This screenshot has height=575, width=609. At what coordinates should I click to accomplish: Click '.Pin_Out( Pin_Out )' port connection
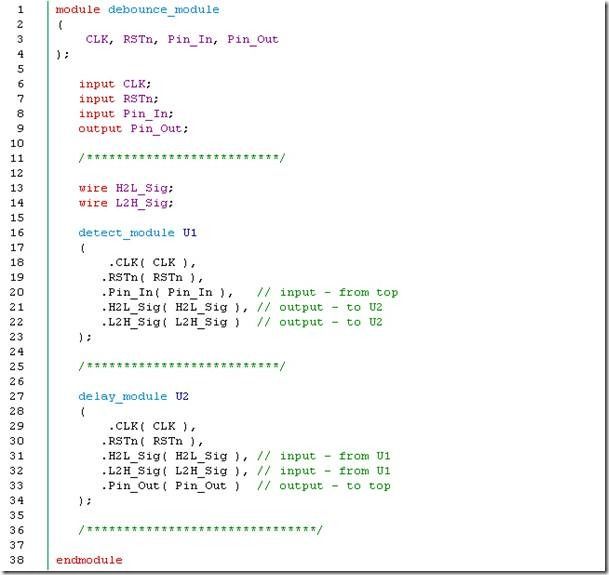(171, 486)
